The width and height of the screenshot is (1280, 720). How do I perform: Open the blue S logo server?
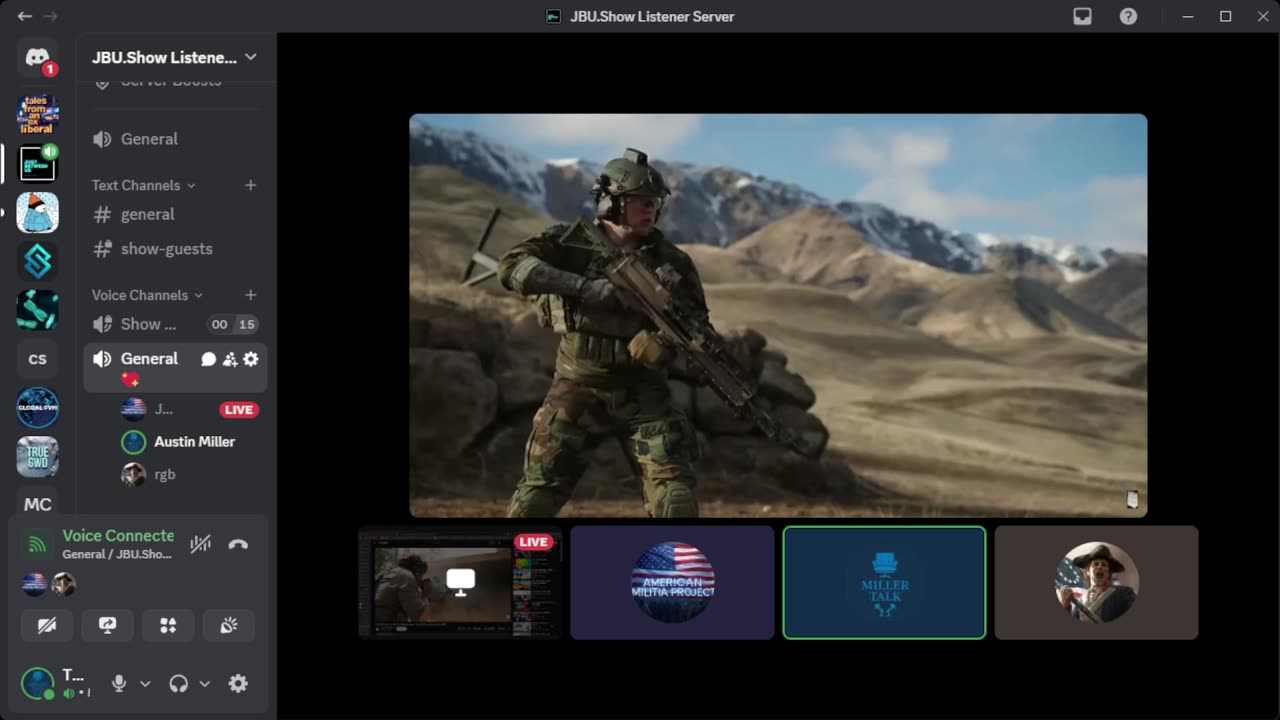pyautogui.click(x=37, y=261)
